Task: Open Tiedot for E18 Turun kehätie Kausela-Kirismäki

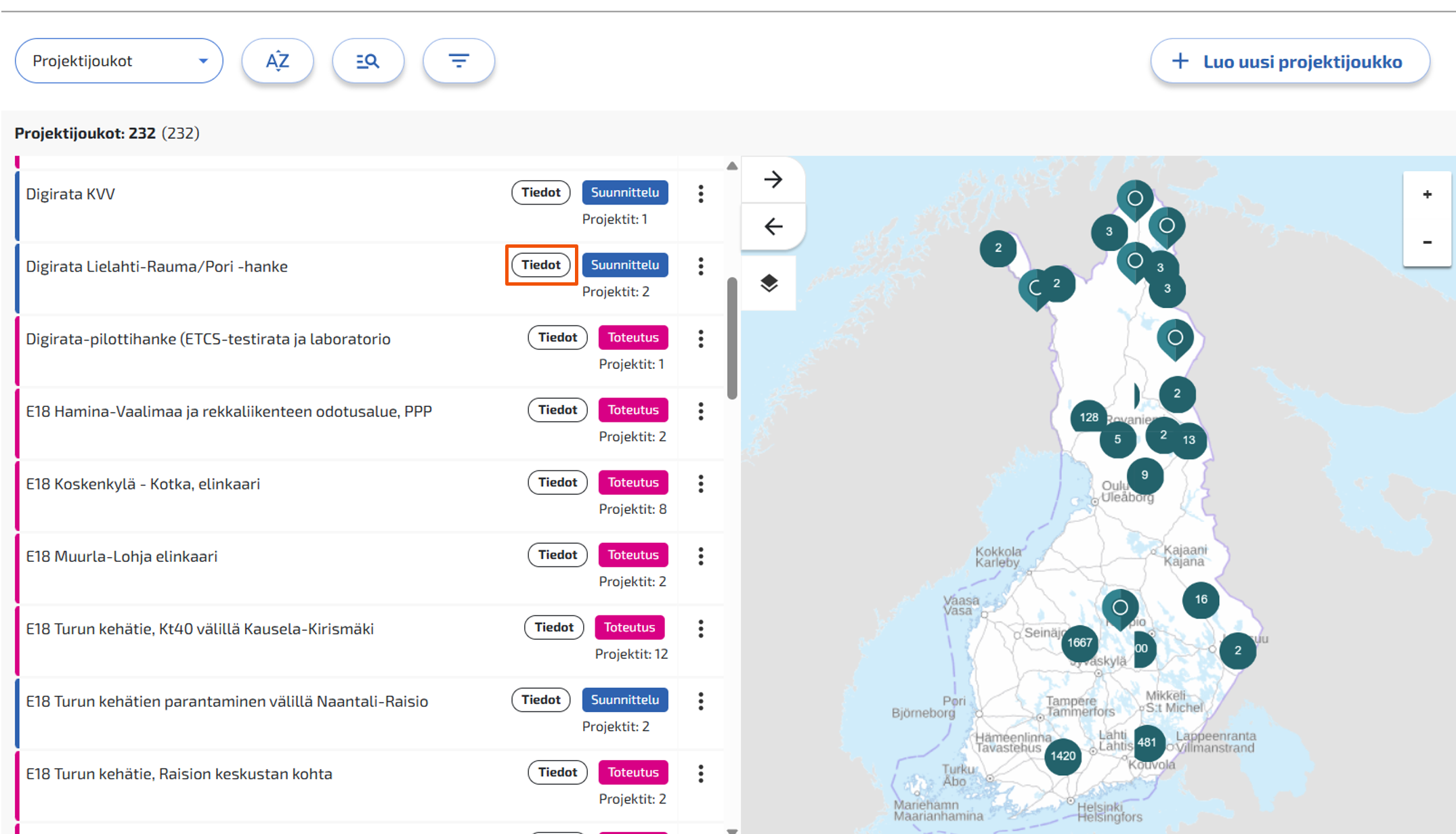Action: (554, 627)
